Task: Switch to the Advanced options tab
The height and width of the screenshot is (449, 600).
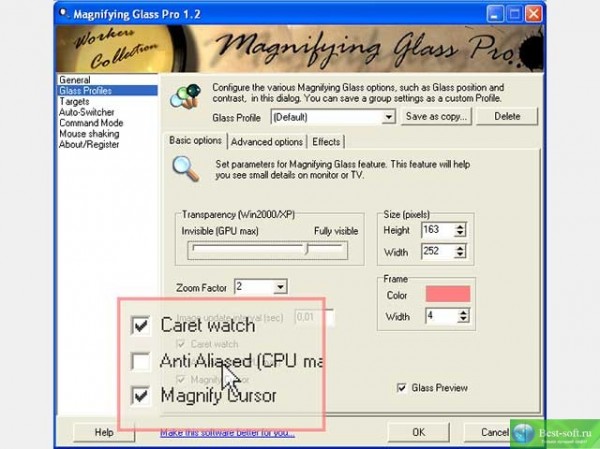Action: coord(267,142)
